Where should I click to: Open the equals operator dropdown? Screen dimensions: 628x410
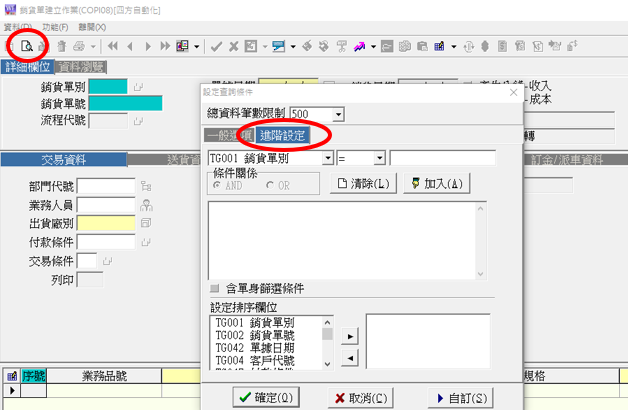pyautogui.click(x=379, y=158)
